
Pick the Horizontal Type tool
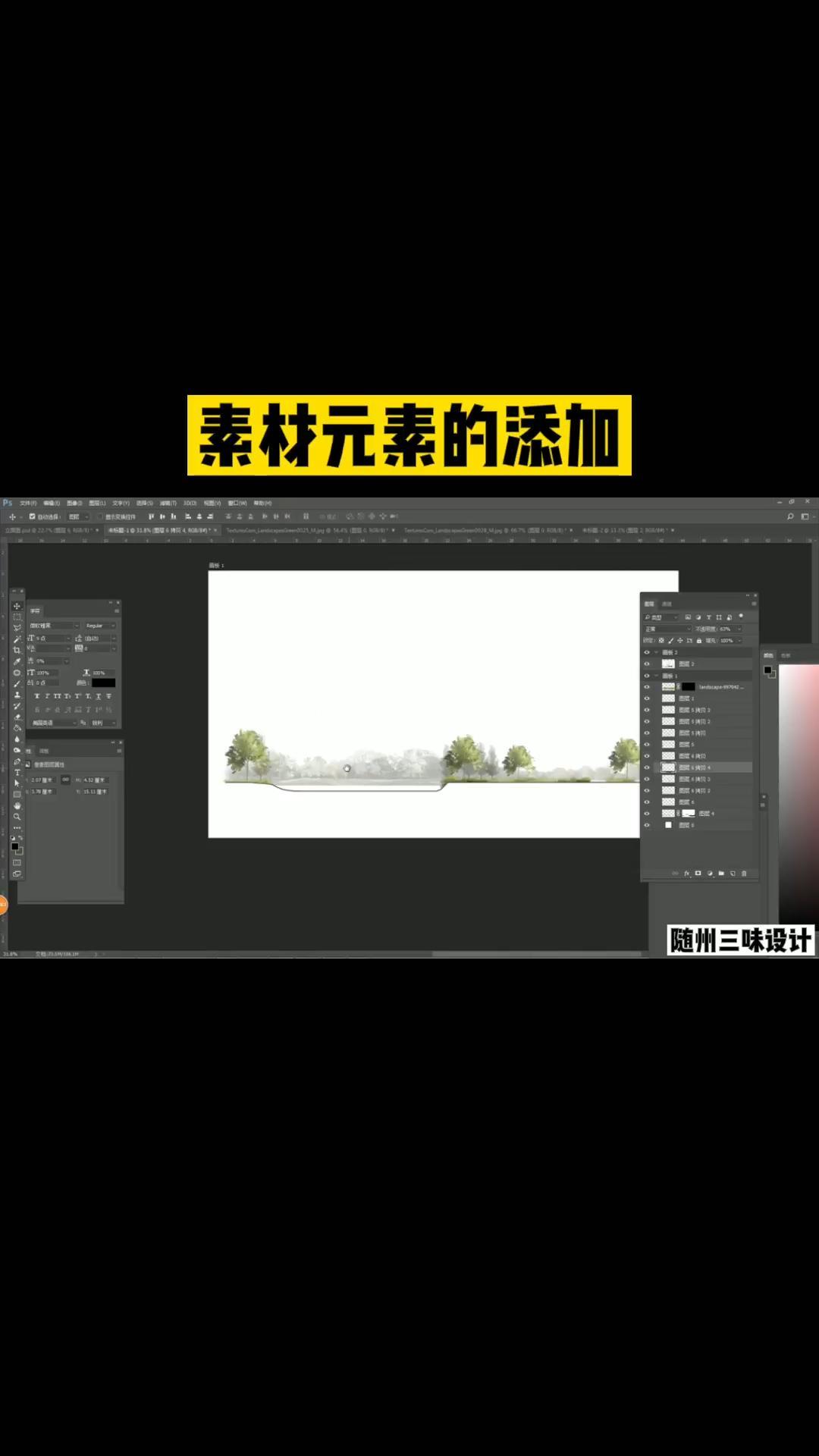[x=17, y=773]
